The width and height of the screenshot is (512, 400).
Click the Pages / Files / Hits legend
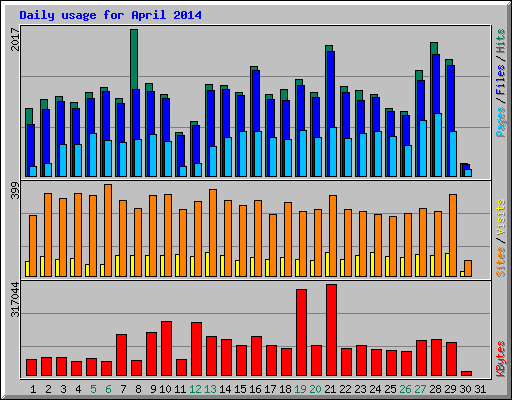click(x=501, y=83)
